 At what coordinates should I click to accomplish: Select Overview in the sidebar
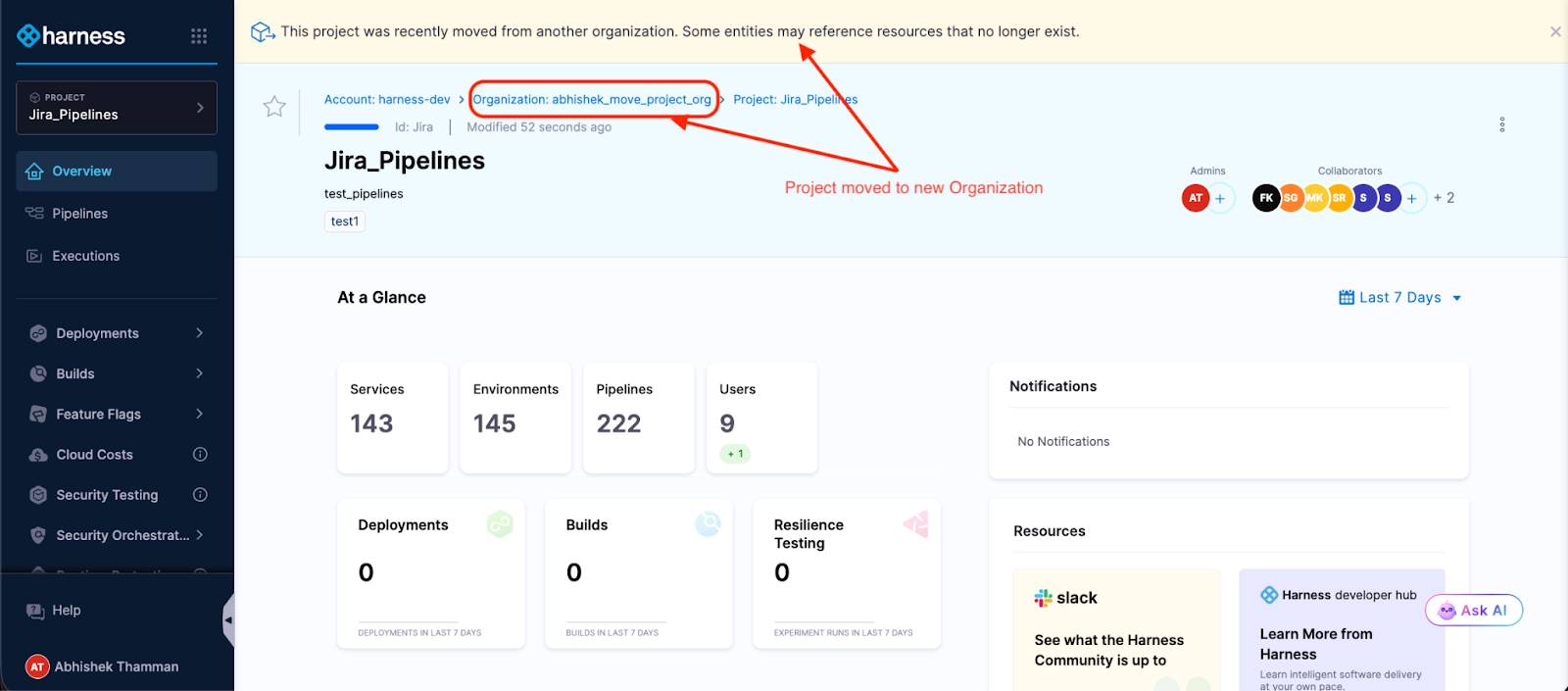pos(117,172)
